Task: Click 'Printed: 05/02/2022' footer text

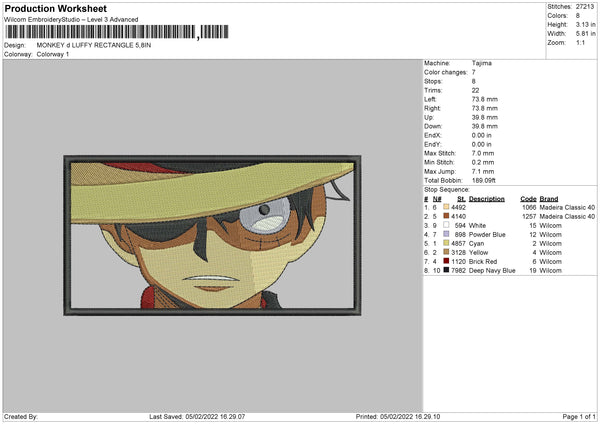Action: click(383, 416)
